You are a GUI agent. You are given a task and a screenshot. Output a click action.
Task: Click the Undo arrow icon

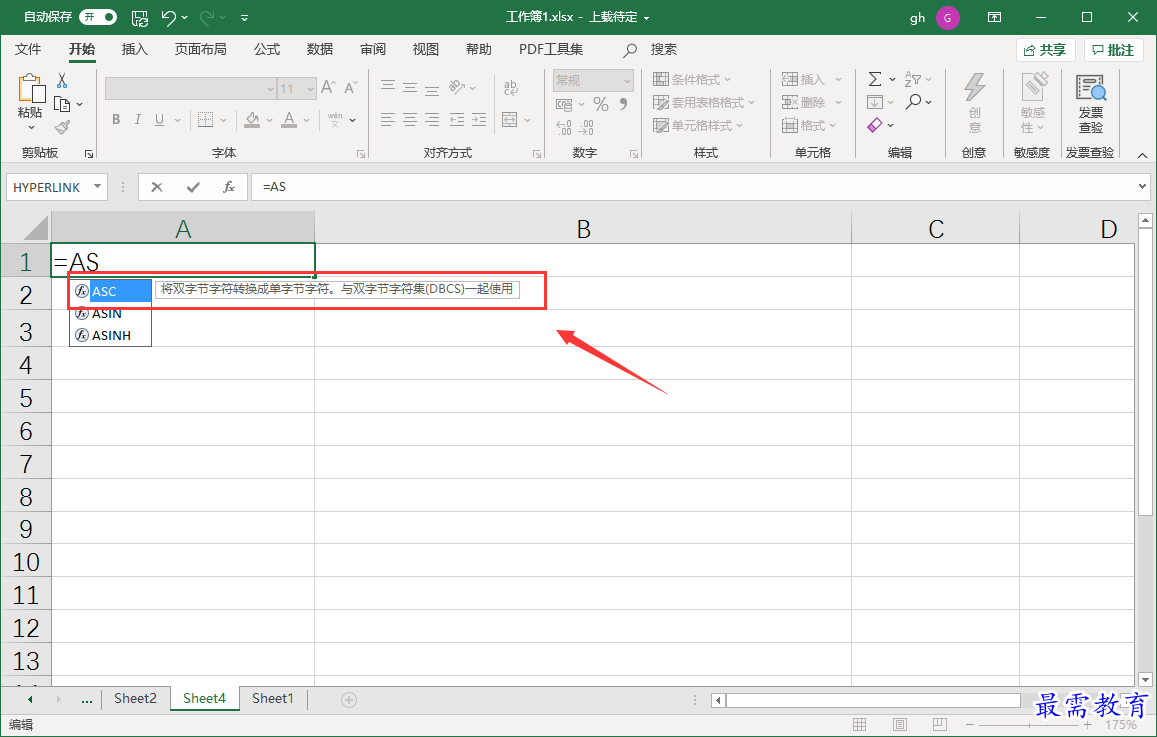coord(168,17)
